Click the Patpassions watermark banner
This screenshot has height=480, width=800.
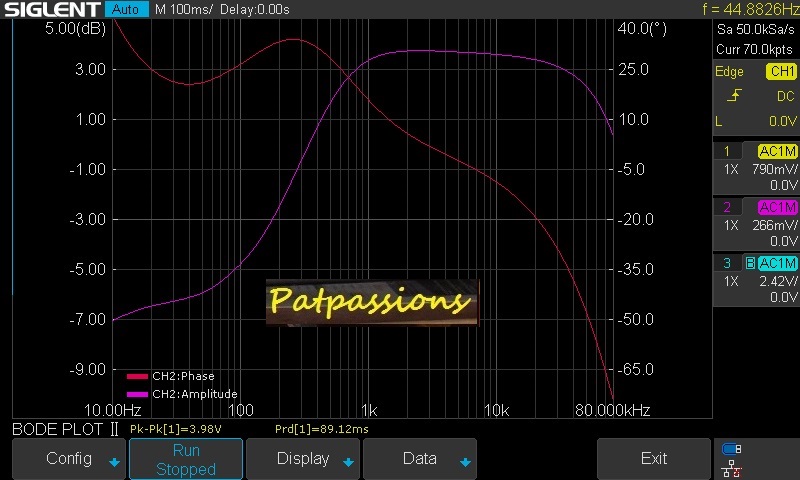372,300
